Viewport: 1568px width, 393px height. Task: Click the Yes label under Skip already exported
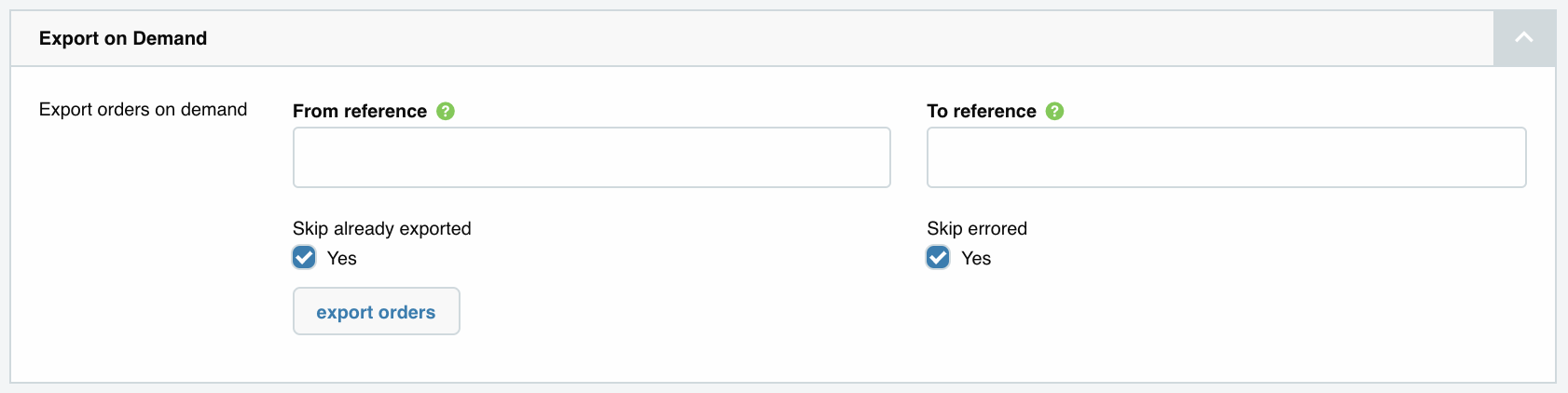[342, 259]
